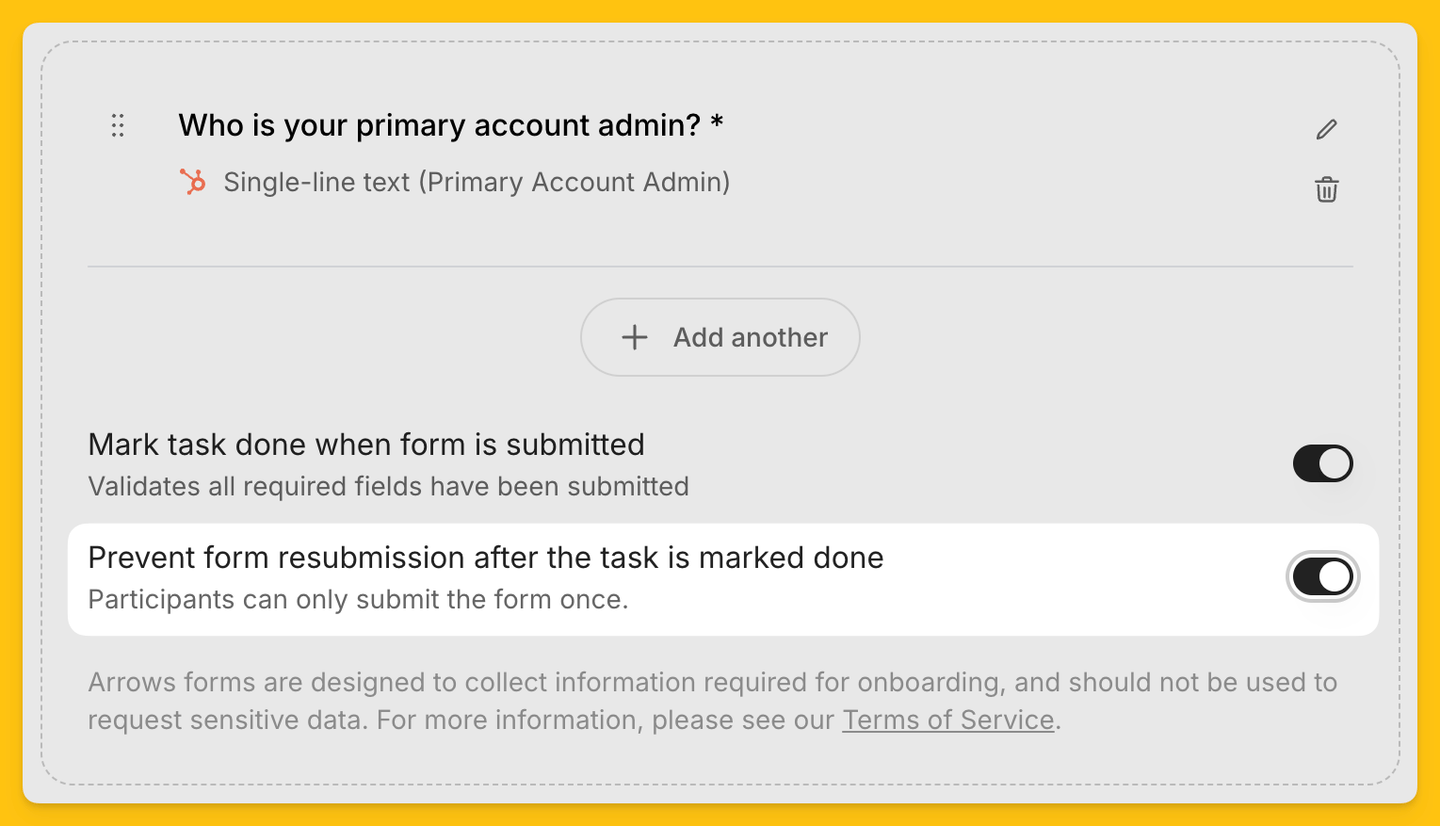Click the required asterisk after the question title
The image size is (1440, 826).
(x=716, y=124)
